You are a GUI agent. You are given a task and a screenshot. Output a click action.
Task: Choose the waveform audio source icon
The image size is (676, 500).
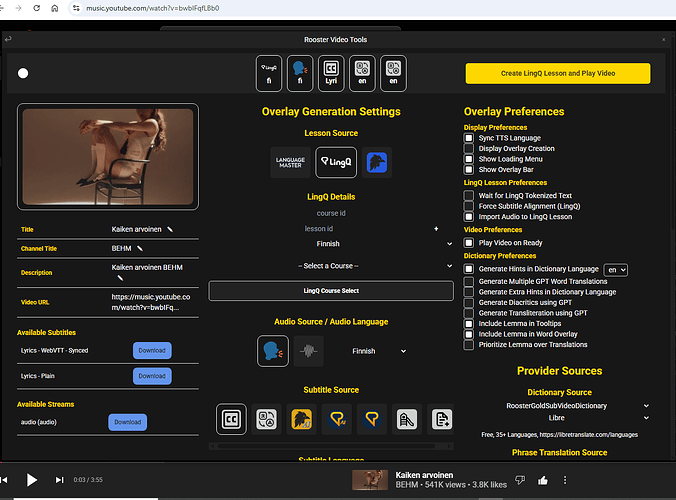point(308,351)
